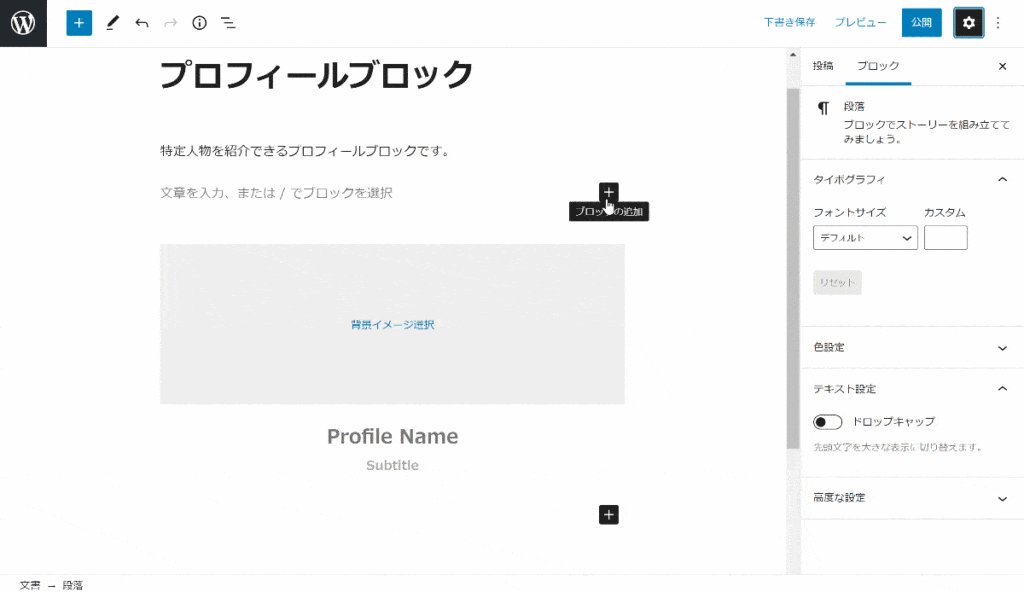Click the paragraph block icon in sidebar
The height and width of the screenshot is (592, 1024).
coord(824,106)
